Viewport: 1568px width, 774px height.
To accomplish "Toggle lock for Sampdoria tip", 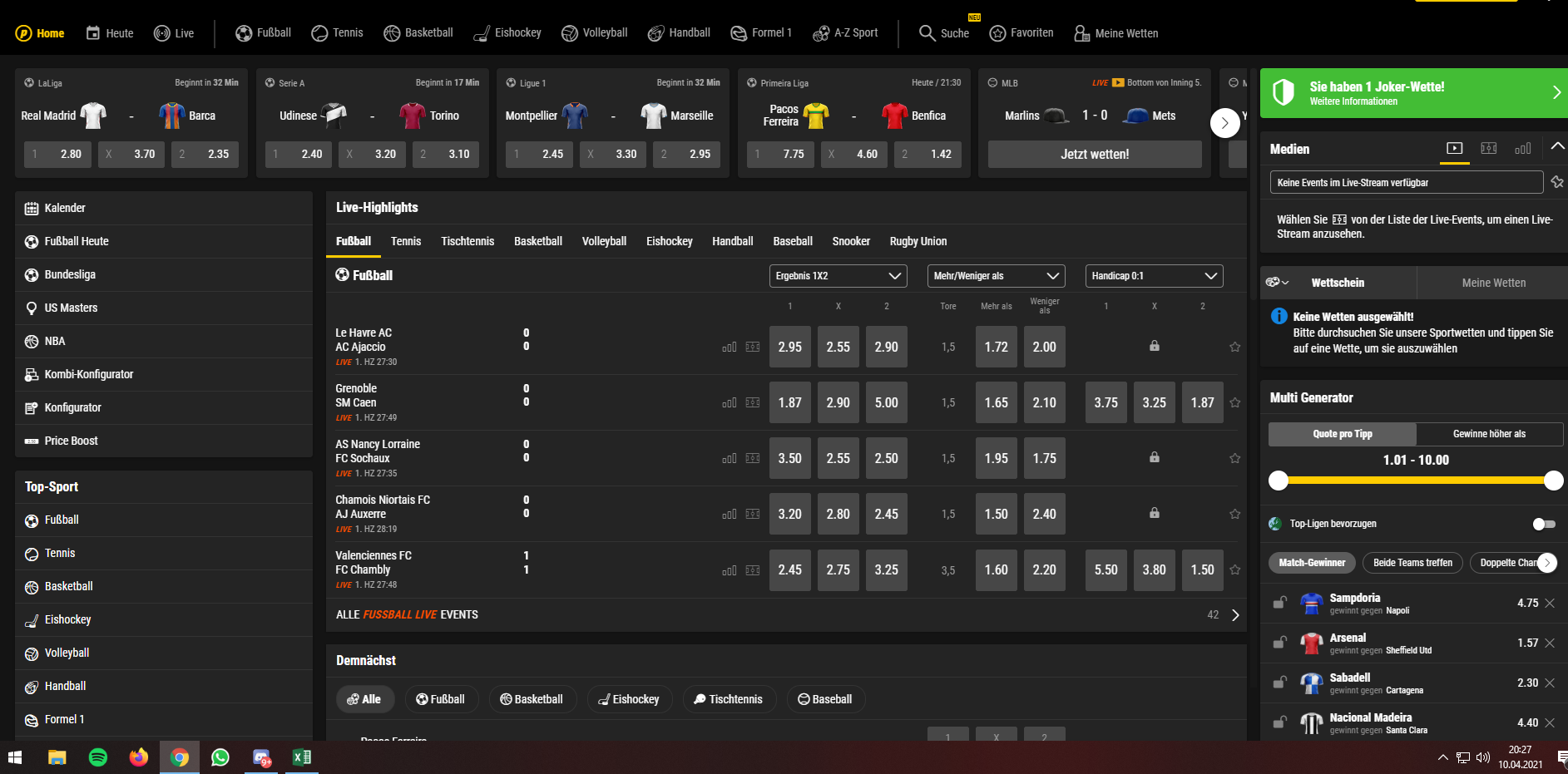I will point(1280,603).
